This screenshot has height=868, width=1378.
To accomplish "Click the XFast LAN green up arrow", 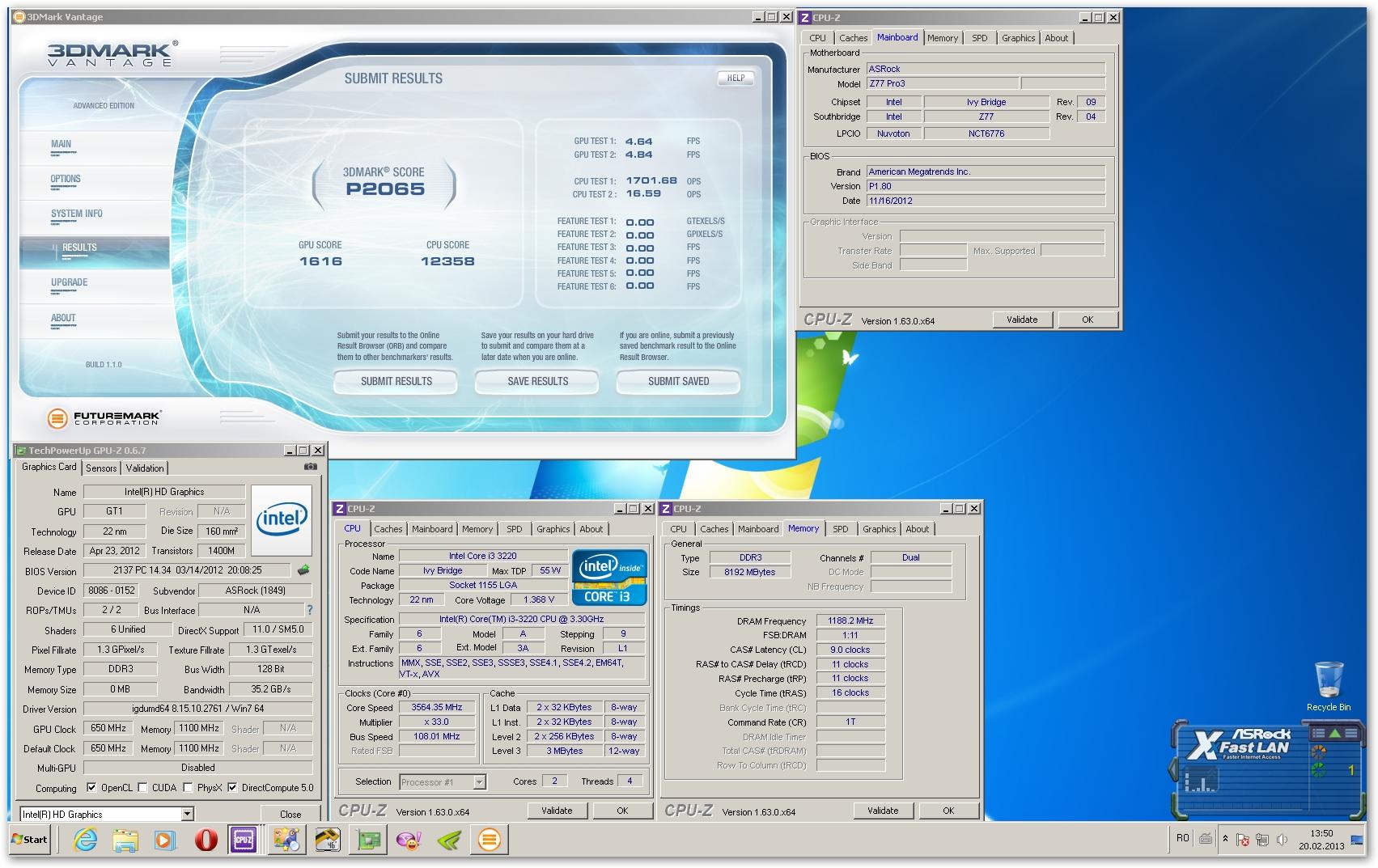I will point(1334,733).
